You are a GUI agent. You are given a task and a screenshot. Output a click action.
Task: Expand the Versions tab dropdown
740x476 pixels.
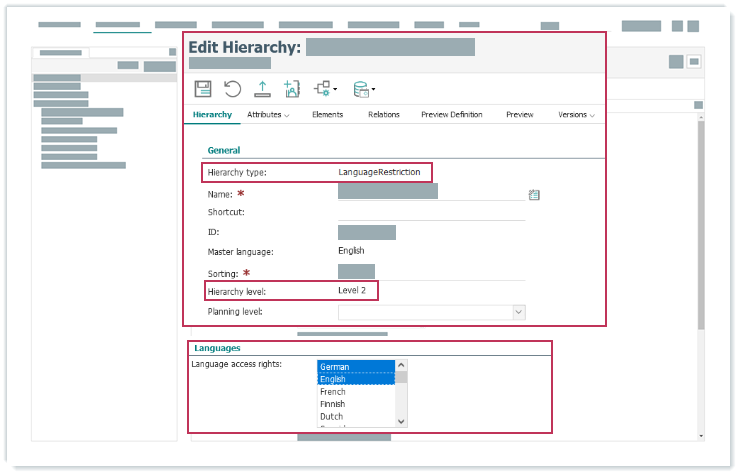pyautogui.click(x=576, y=115)
